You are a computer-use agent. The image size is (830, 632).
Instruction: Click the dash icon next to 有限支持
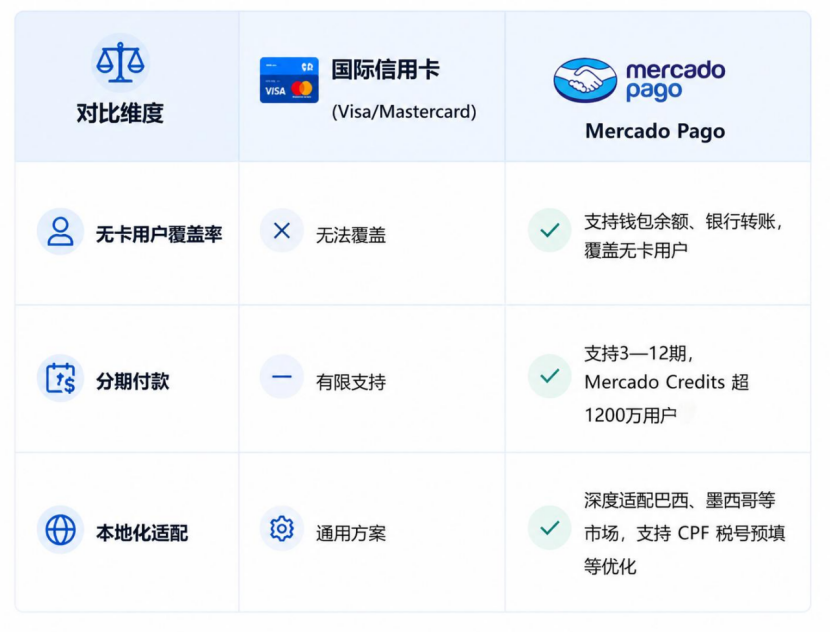pyautogui.click(x=282, y=377)
